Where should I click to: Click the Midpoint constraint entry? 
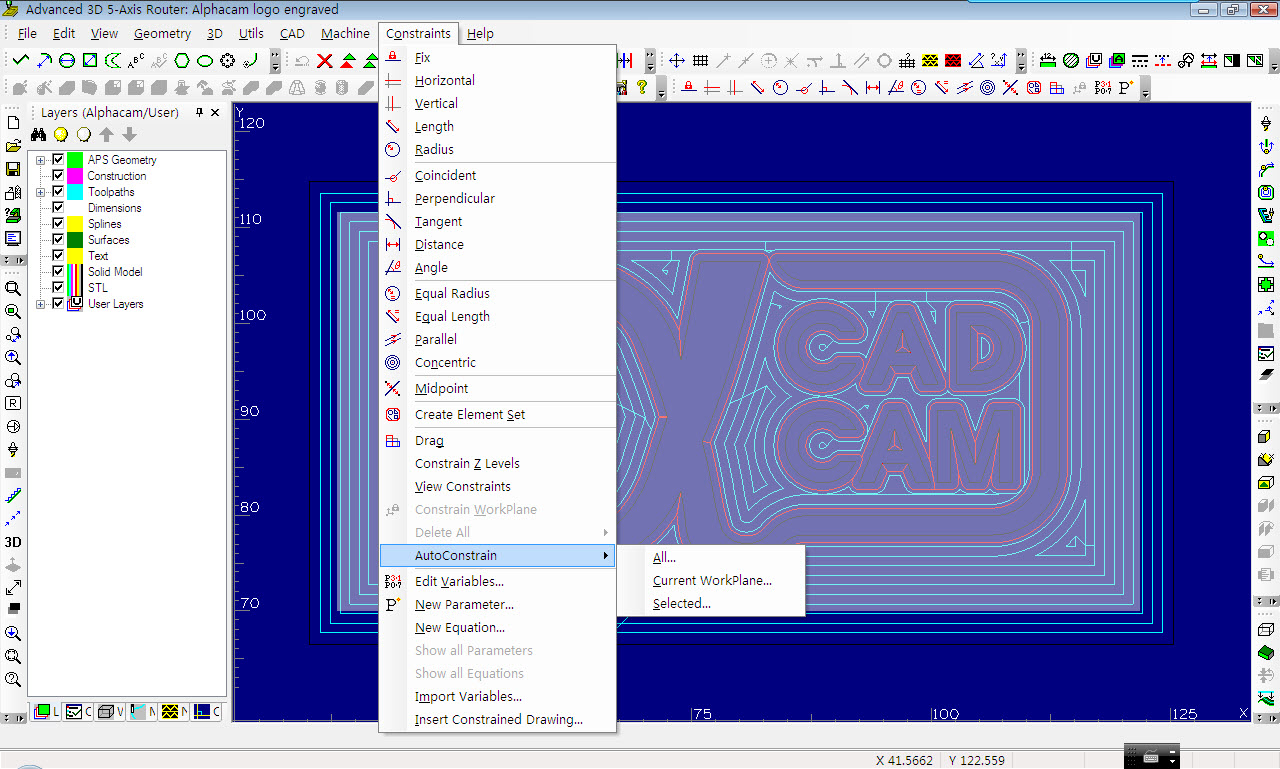tap(497, 388)
